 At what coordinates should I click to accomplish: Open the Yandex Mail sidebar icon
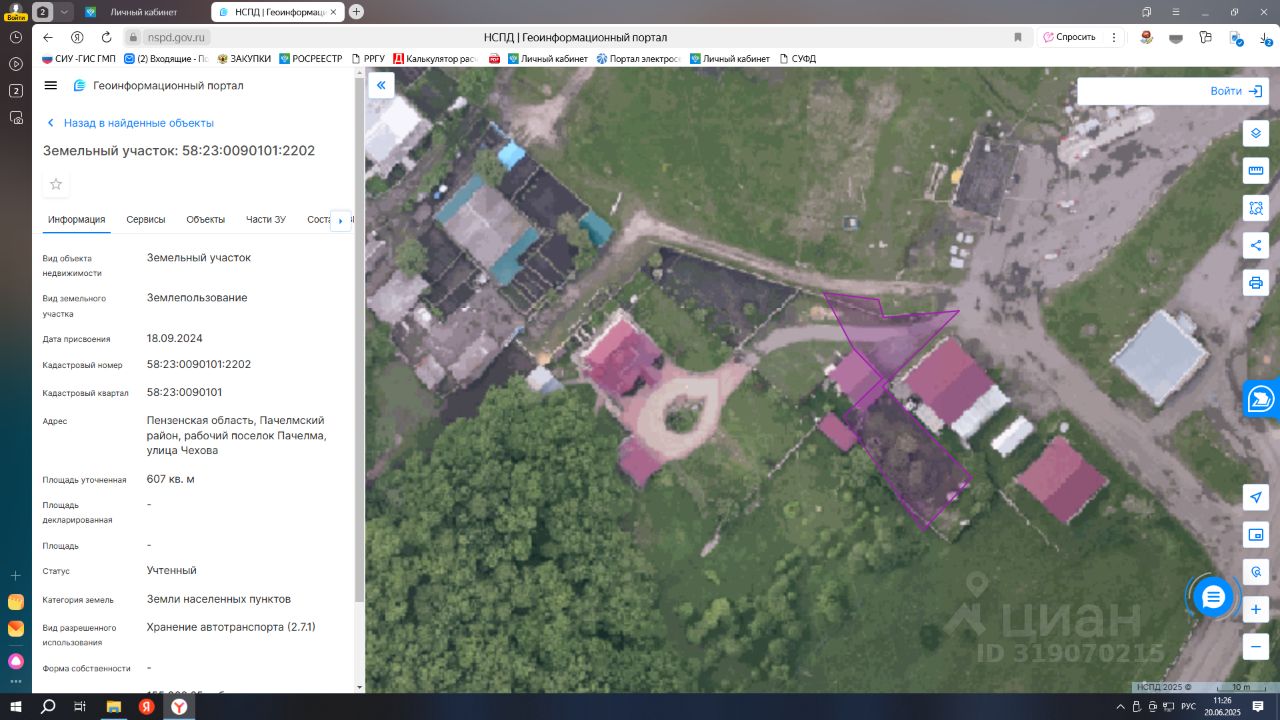pyautogui.click(x=16, y=629)
